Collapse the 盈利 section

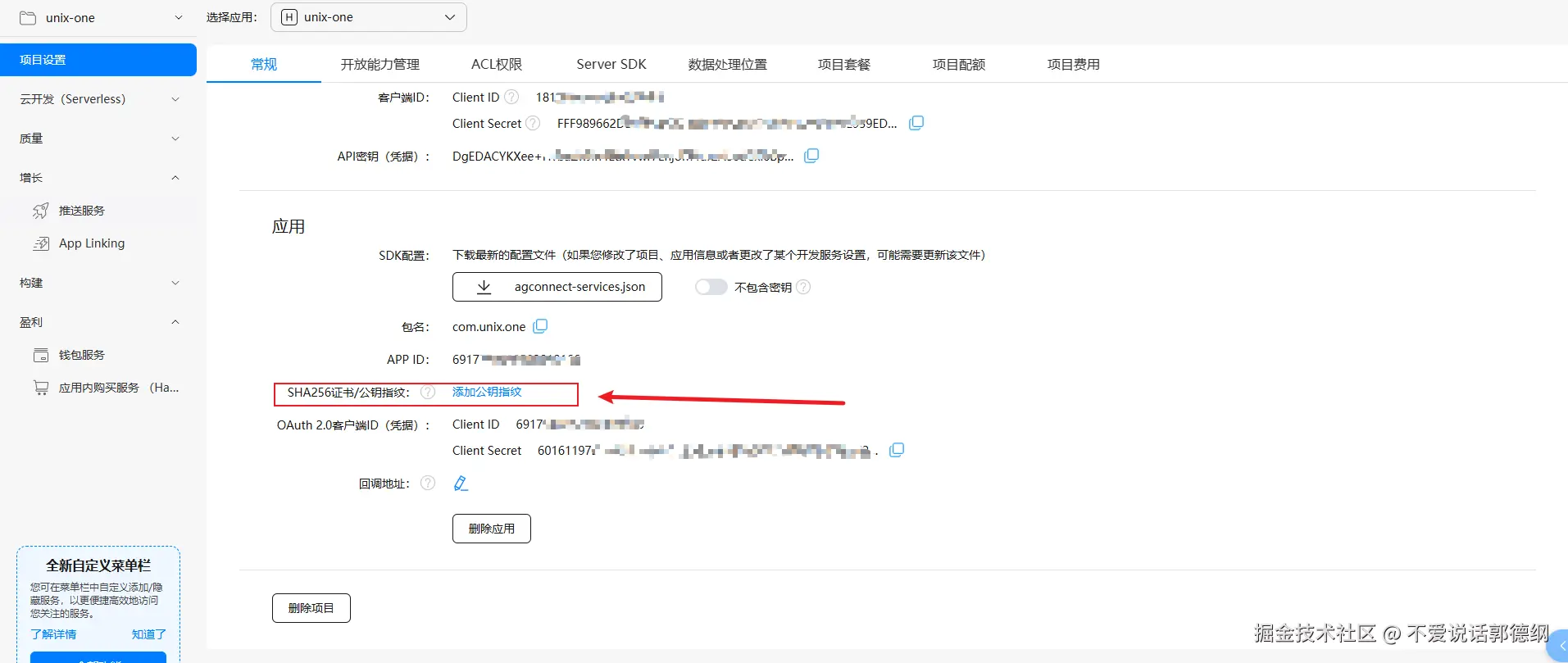(98, 322)
